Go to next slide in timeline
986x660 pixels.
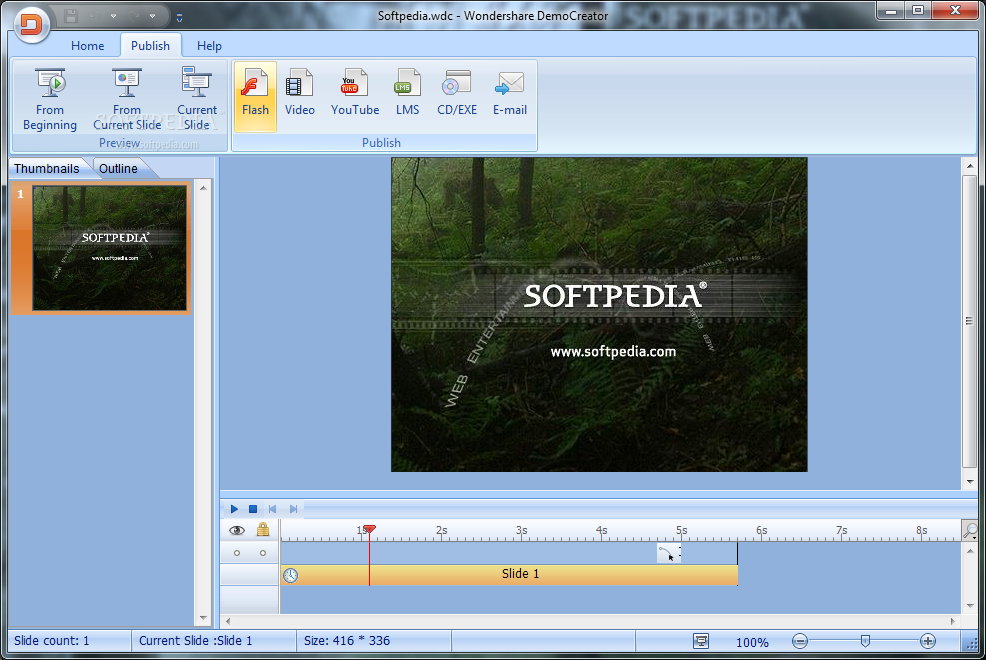[293, 509]
